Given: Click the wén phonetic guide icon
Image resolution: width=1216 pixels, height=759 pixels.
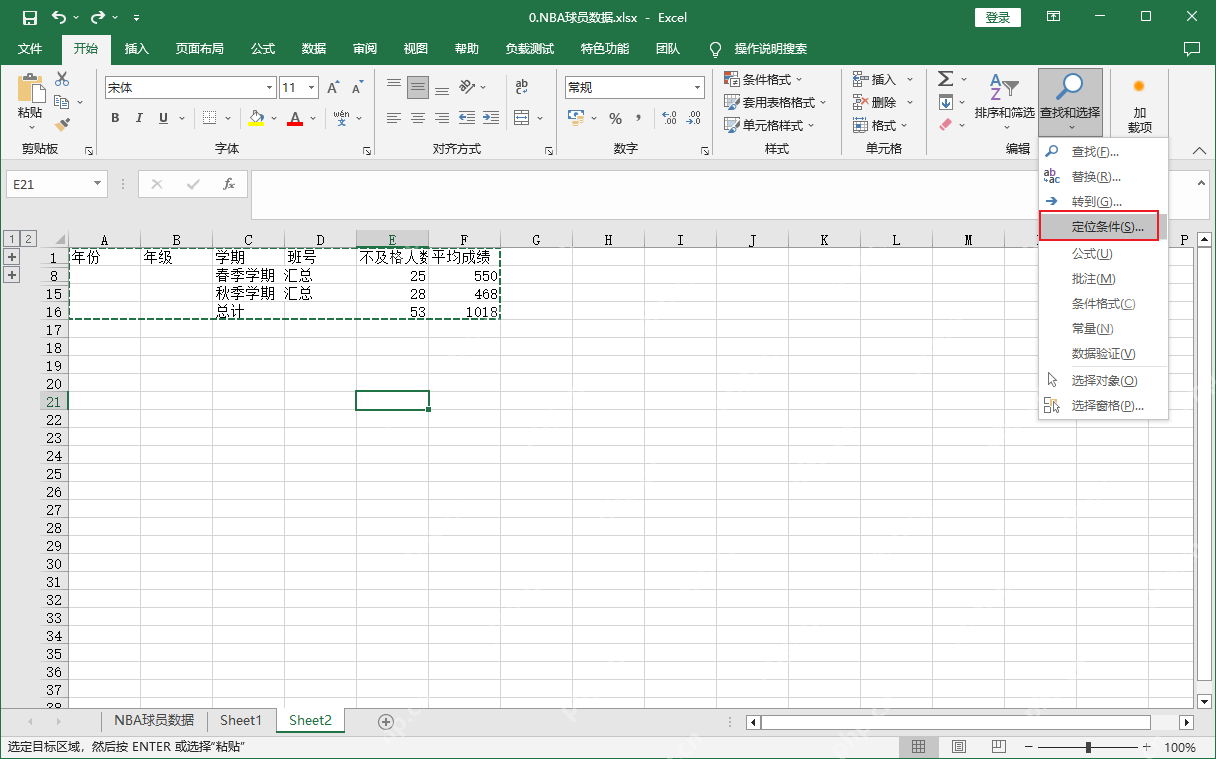Looking at the screenshot, I should coord(342,118).
